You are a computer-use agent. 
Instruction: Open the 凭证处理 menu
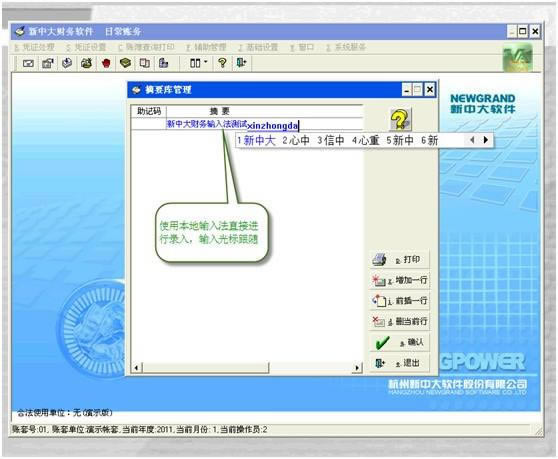pos(35,47)
